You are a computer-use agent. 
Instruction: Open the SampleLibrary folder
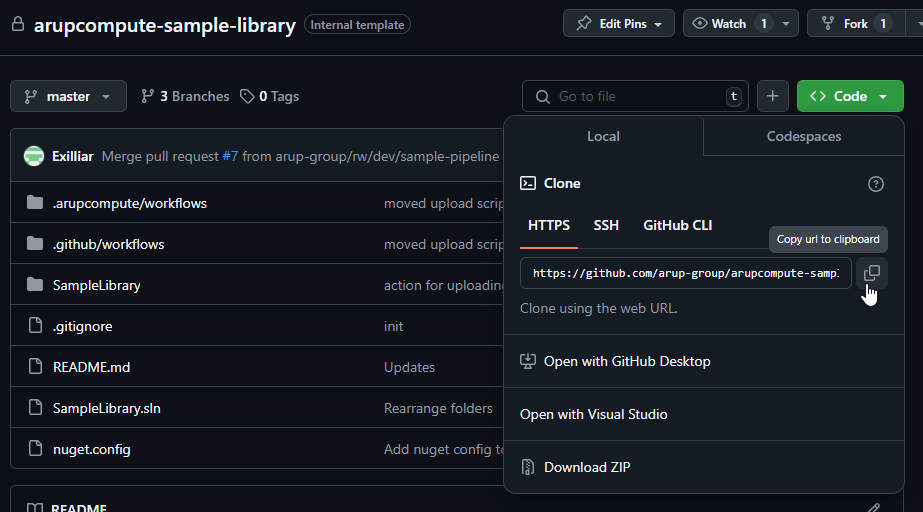pyautogui.click(x=97, y=285)
